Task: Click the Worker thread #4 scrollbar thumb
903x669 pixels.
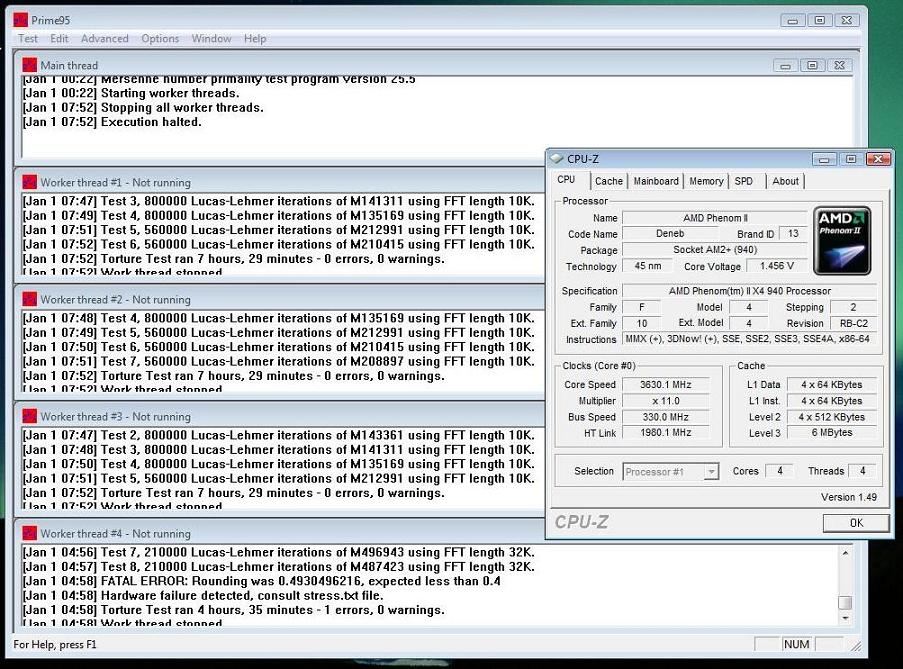Action: [845, 603]
